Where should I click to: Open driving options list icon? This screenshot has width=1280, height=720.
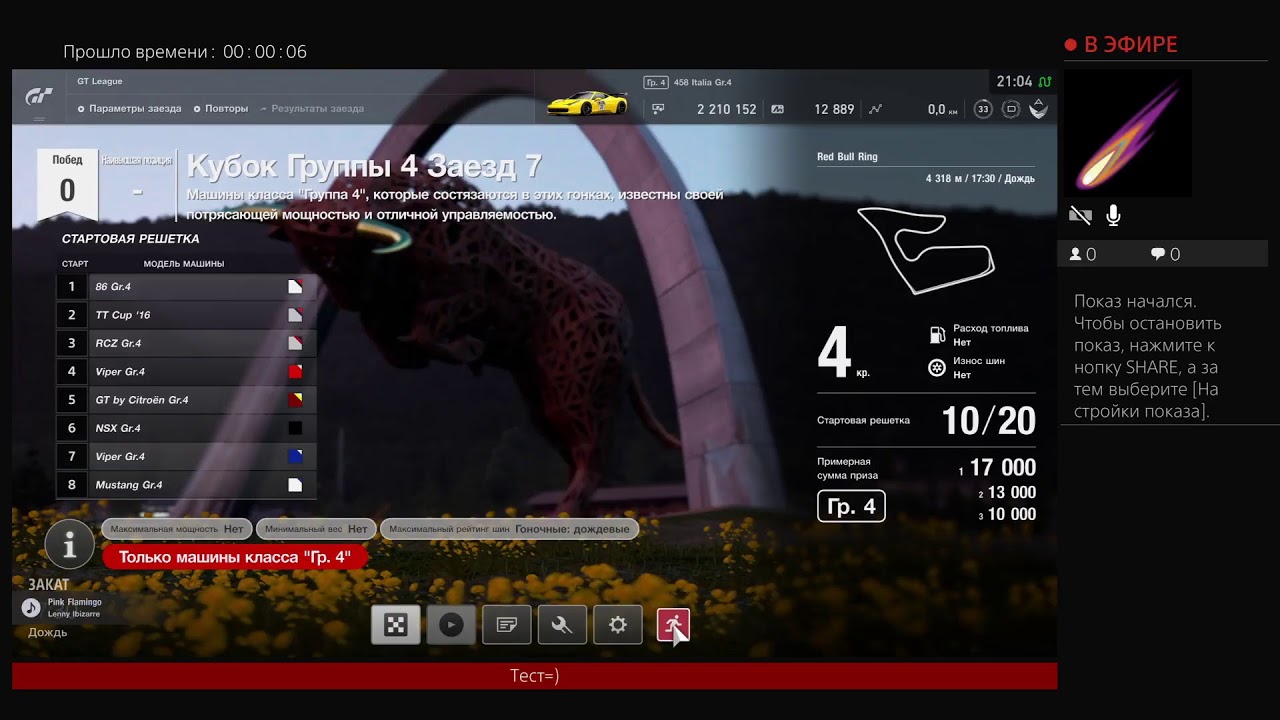tap(507, 625)
